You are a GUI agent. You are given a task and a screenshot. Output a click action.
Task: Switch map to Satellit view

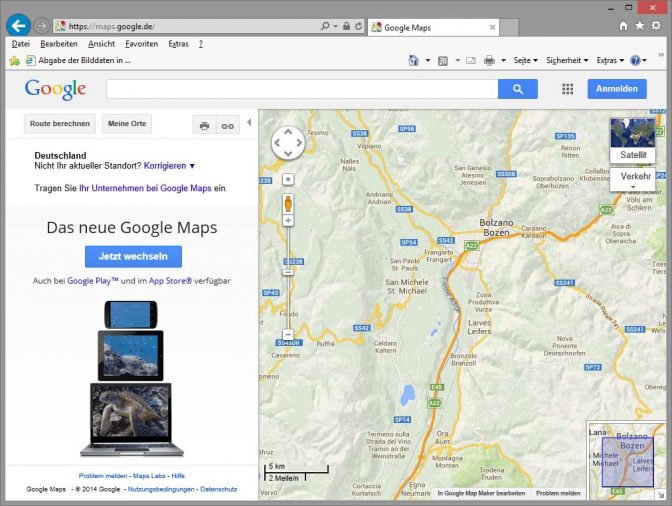click(633, 141)
